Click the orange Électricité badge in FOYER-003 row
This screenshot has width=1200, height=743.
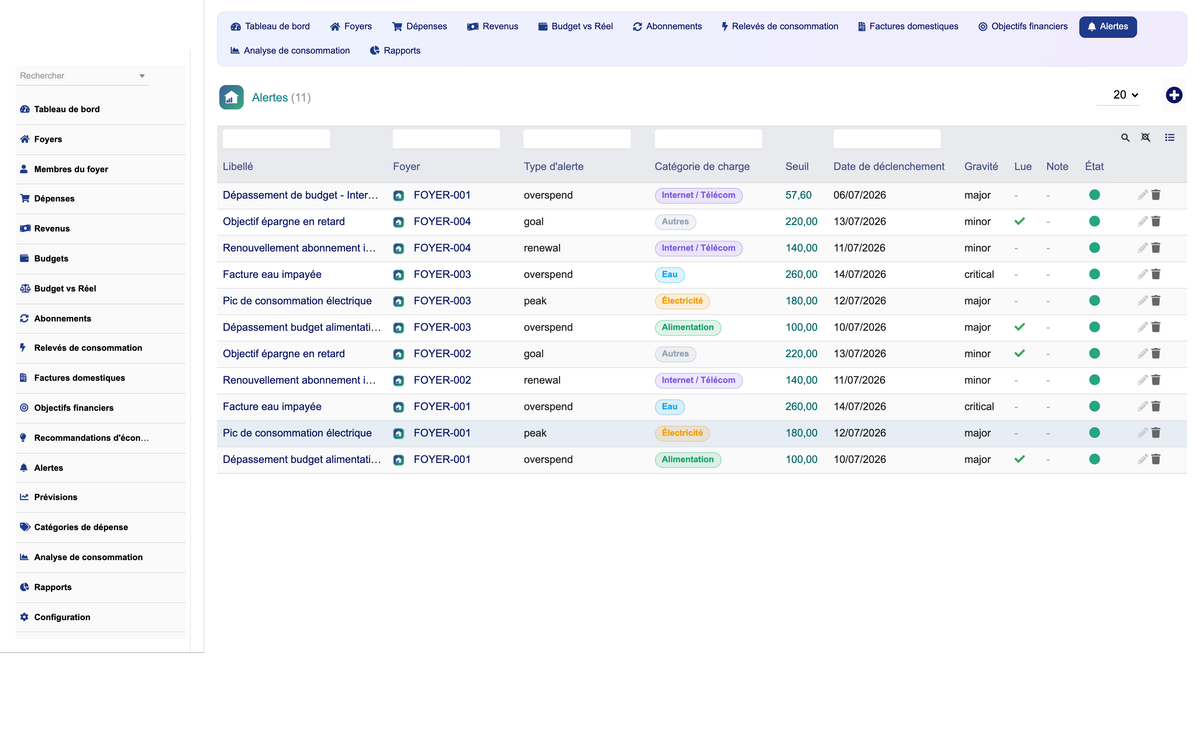[682, 301]
